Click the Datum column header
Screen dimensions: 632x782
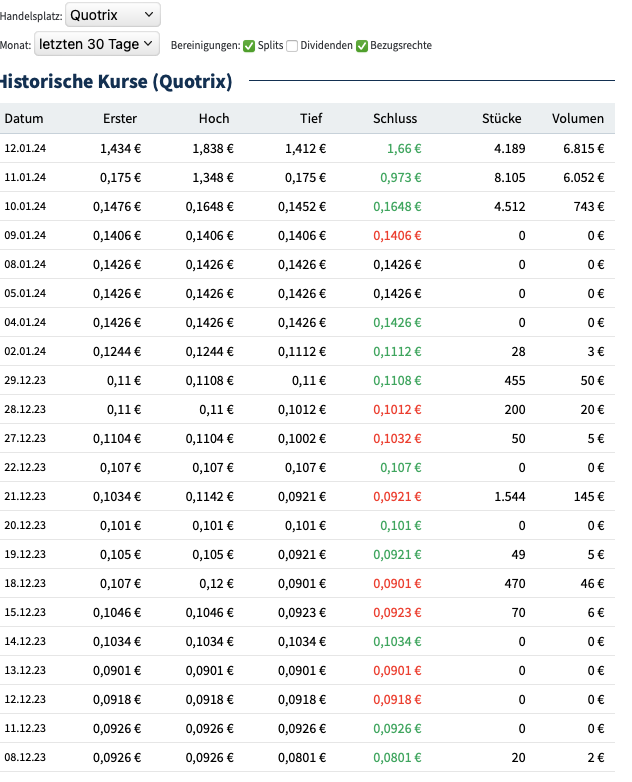click(x=24, y=118)
